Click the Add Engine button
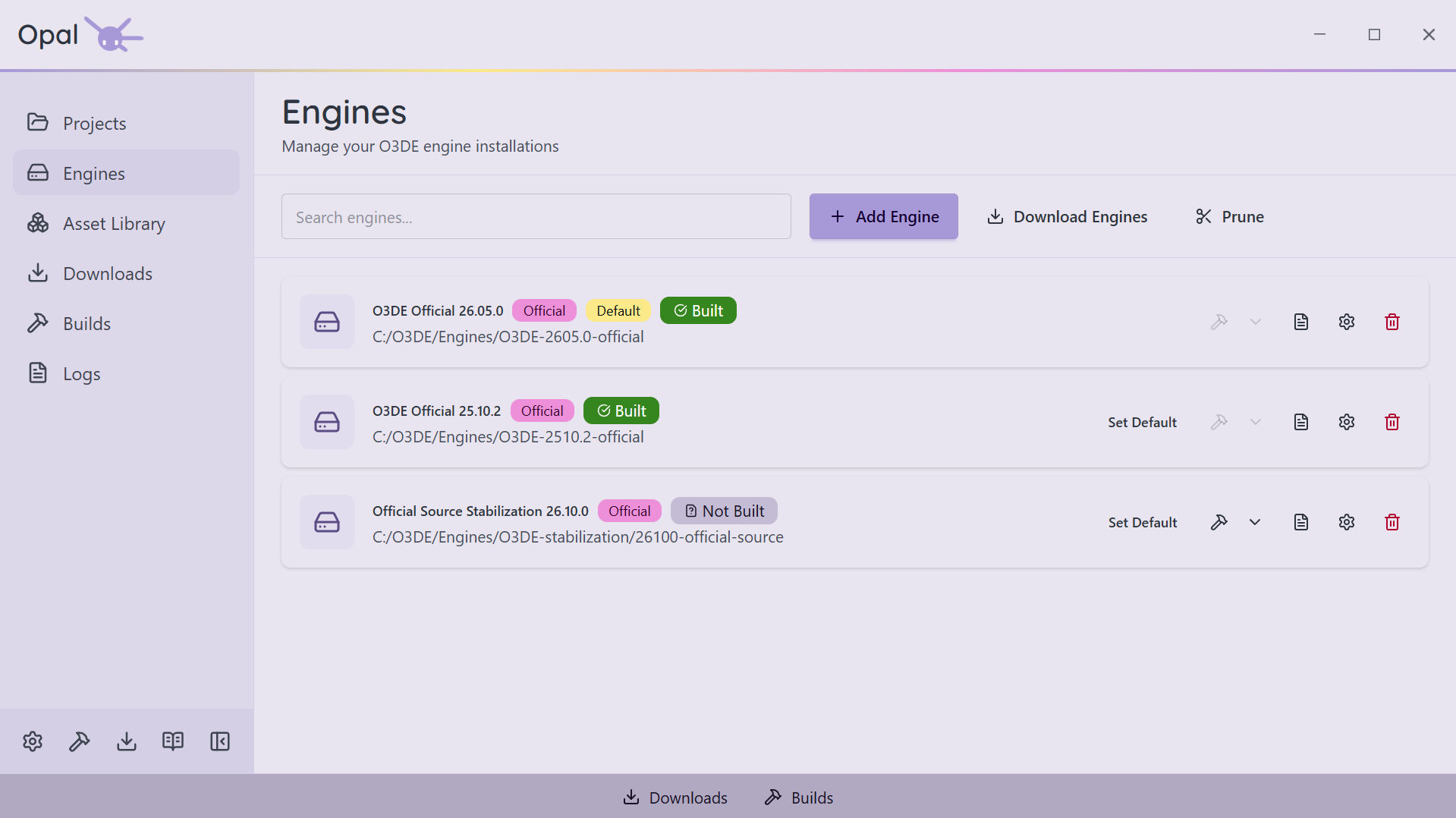Screen dimensions: 1456x818 coord(883,217)
